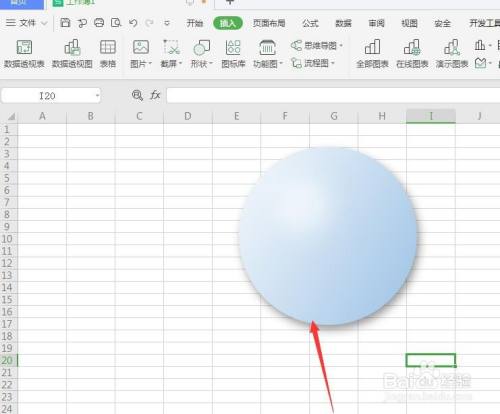Click the 流程图 flowchart icon
This screenshot has height=414, width=500.
coord(296,63)
